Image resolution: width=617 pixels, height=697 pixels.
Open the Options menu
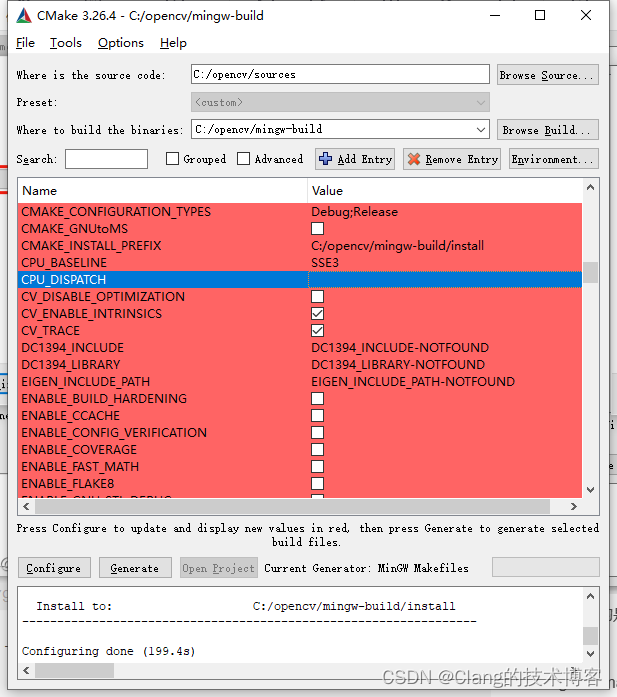[x=121, y=43]
